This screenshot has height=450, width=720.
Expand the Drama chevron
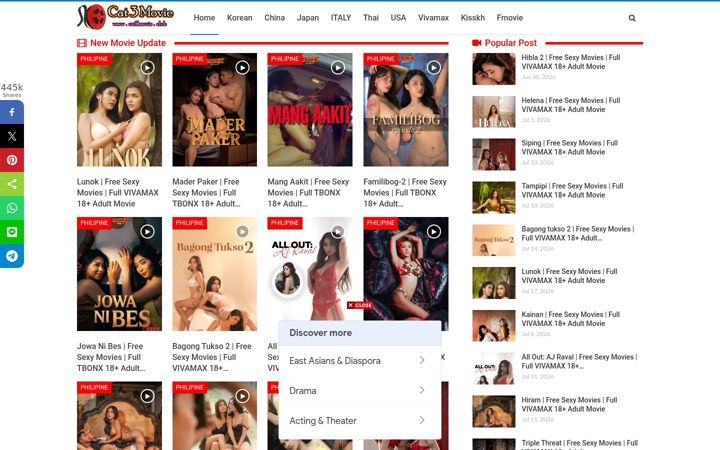pos(422,390)
